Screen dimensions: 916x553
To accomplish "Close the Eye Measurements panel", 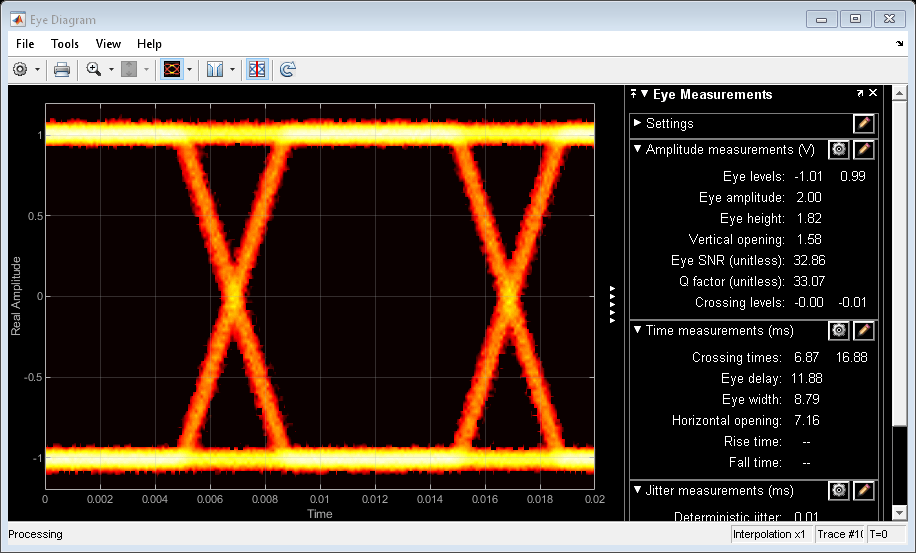I will point(873,93).
